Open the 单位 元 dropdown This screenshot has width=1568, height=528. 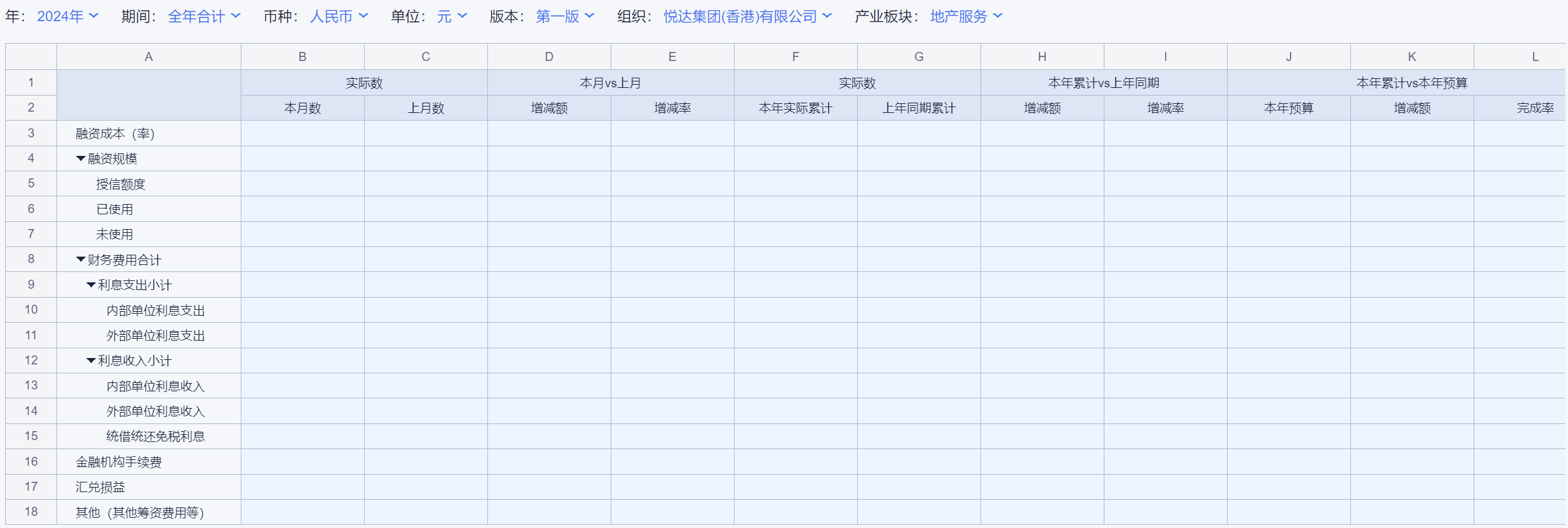(x=451, y=17)
